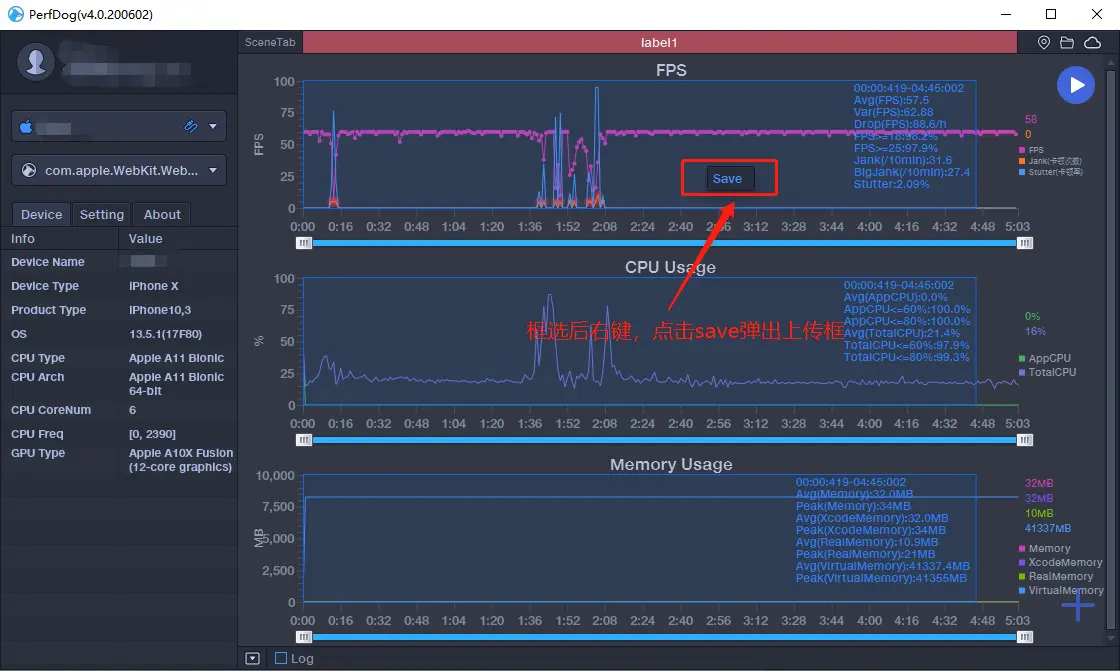The width and height of the screenshot is (1120, 671).
Task: Open the folder icon in top bar
Action: coord(1067,43)
